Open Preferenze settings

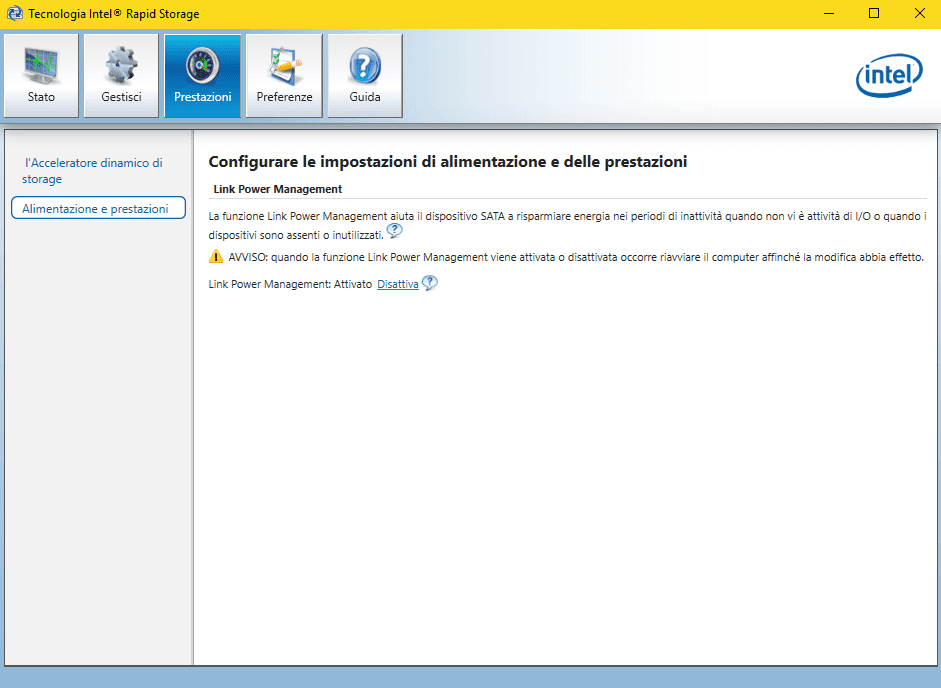[284, 76]
